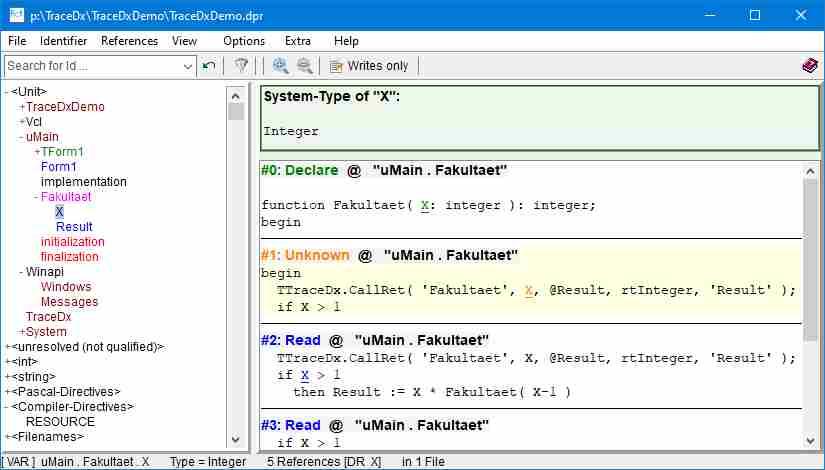825x470 pixels.
Task: Open the Options menu
Action: pos(244,41)
